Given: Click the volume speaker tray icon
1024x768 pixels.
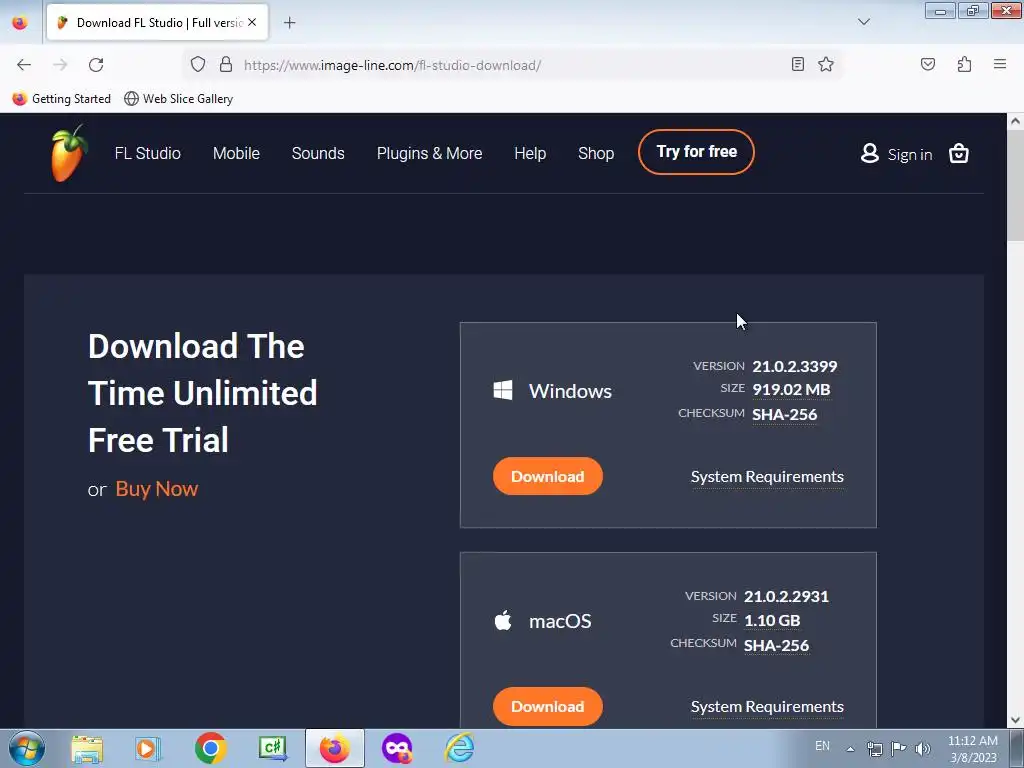Looking at the screenshot, I should click(922, 749).
